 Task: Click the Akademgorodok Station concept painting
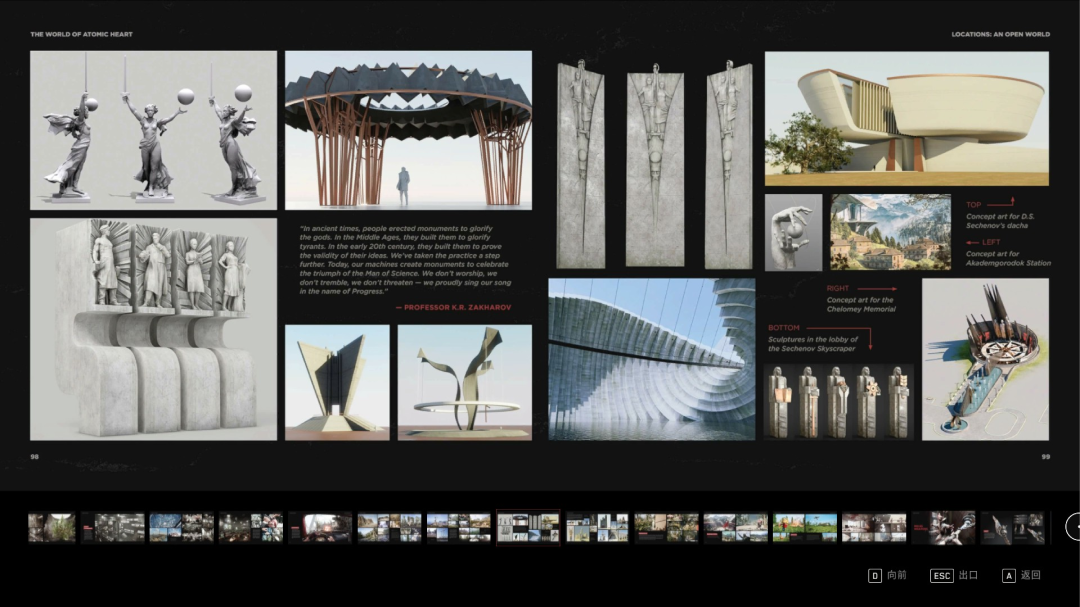pyautogui.click(x=891, y=232)
